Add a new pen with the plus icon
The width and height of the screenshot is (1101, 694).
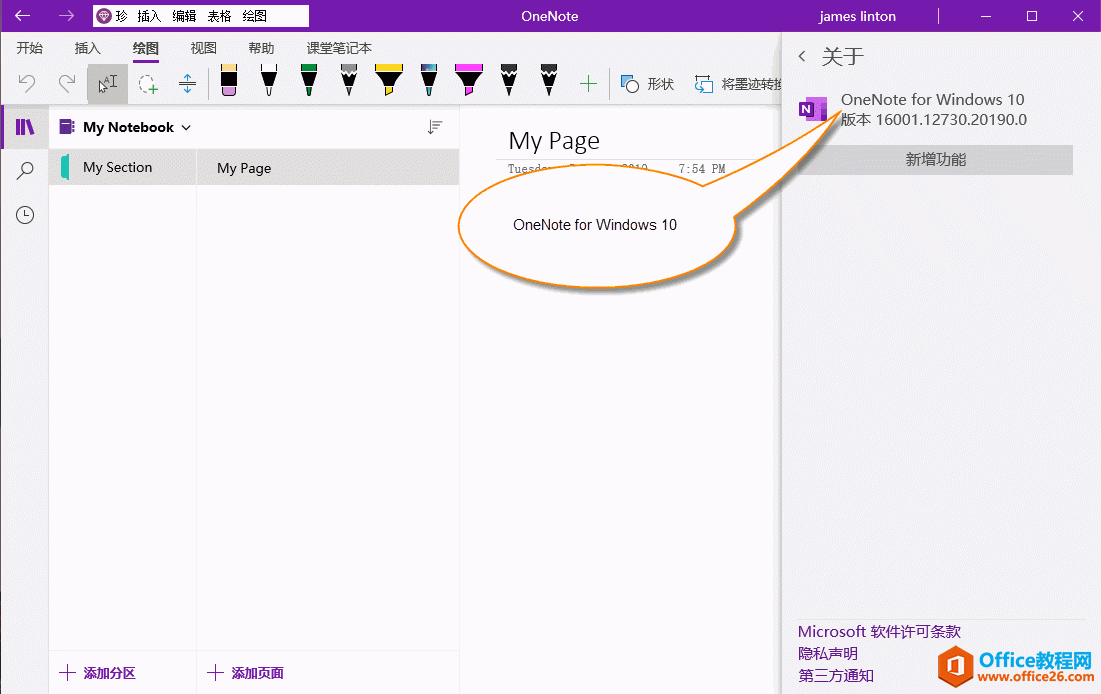coord(588,83)
